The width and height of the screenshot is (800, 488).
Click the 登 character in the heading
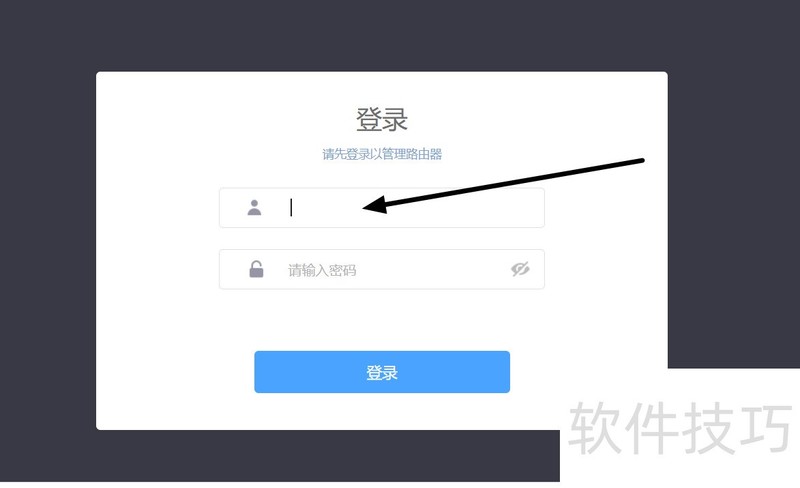click(x=368, y=119)
